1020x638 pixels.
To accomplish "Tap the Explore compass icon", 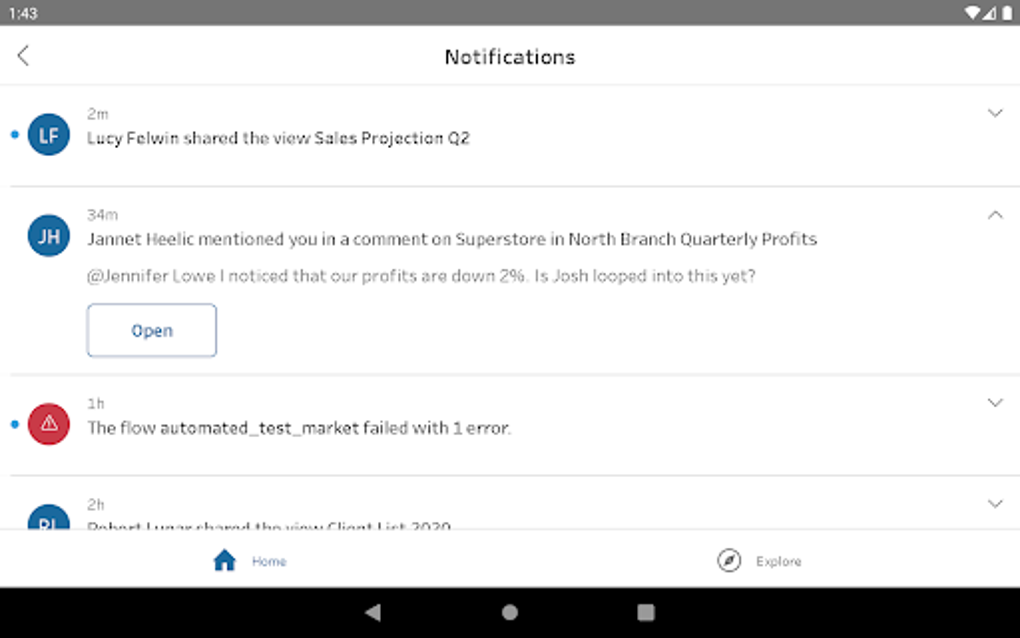I will point(728,560).
